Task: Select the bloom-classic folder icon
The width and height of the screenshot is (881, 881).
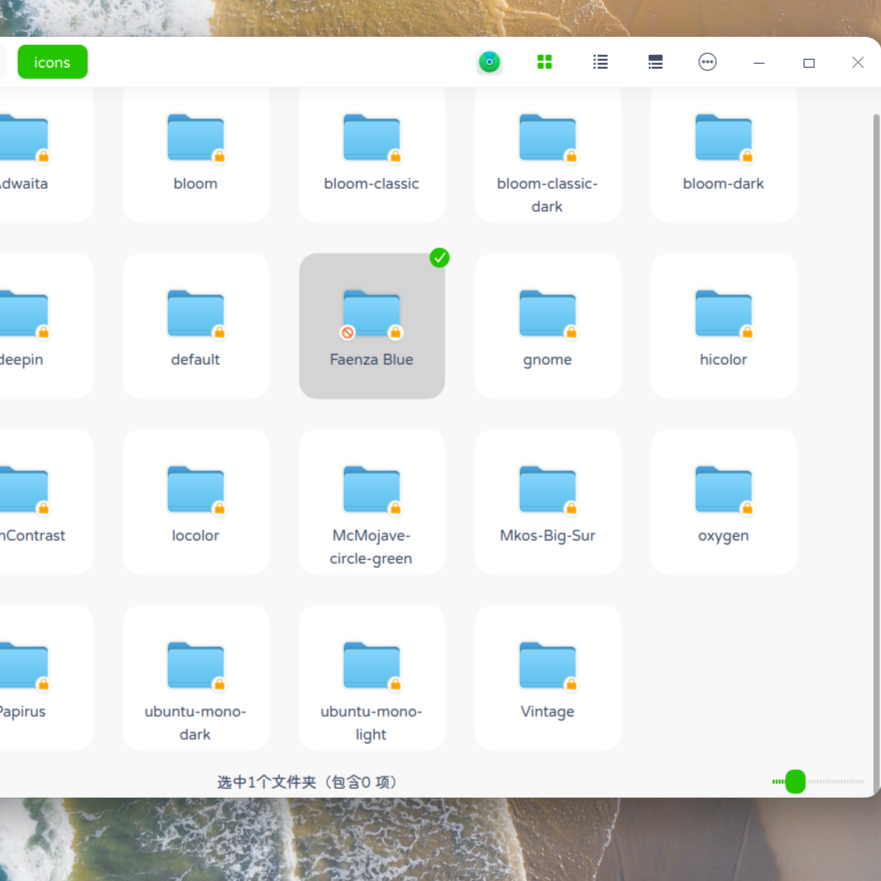Action: pos(371,139)
